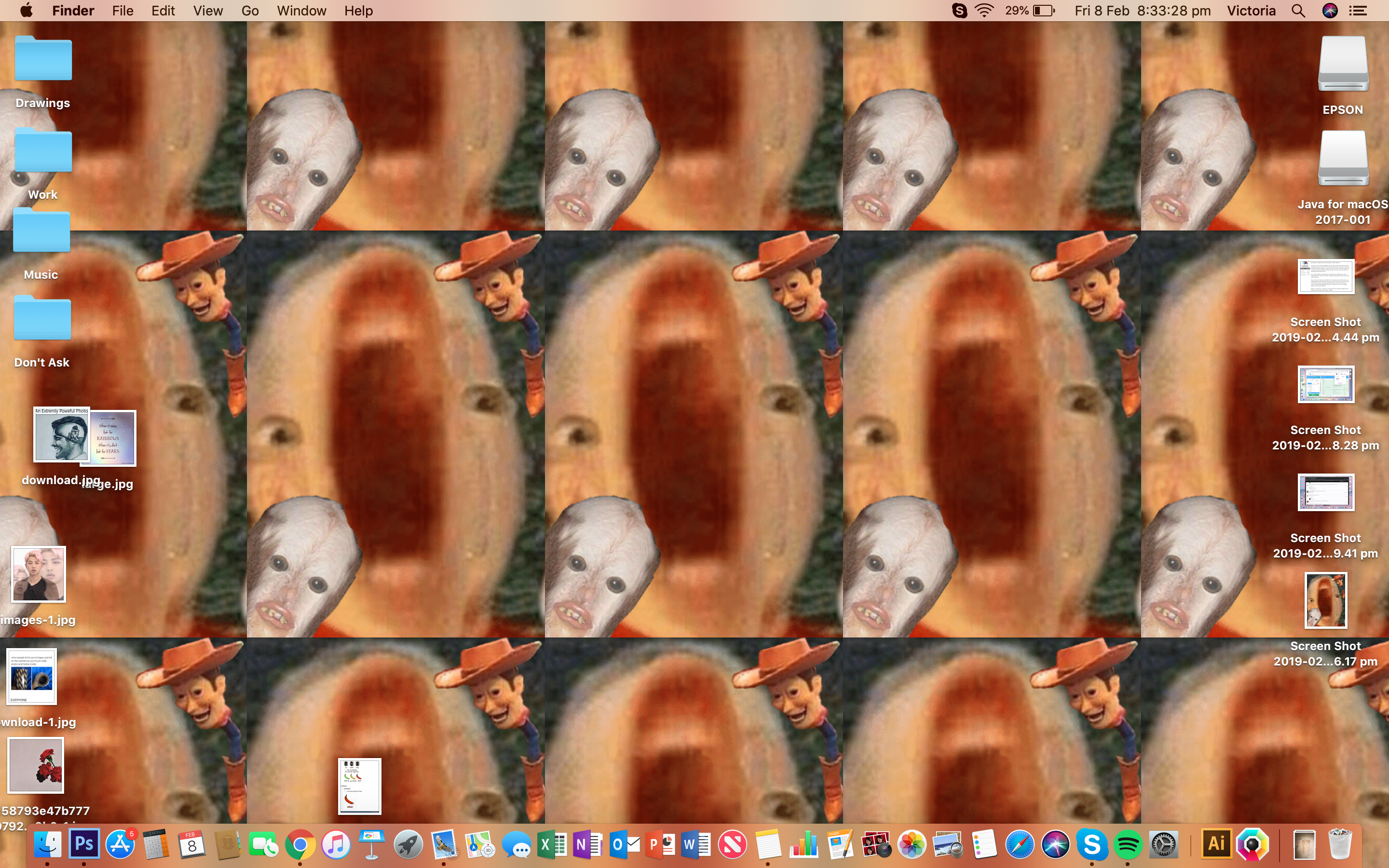Select the Drawings folder

[x=43, y=57]
